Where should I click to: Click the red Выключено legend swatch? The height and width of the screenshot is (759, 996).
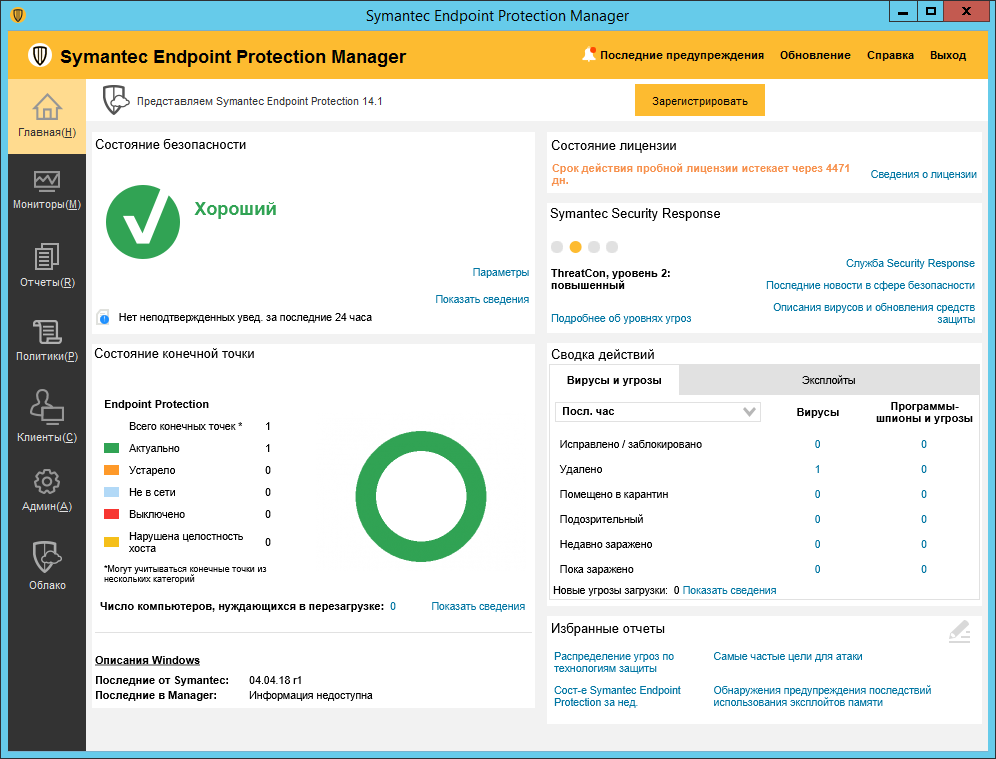[x=111, y=514]
